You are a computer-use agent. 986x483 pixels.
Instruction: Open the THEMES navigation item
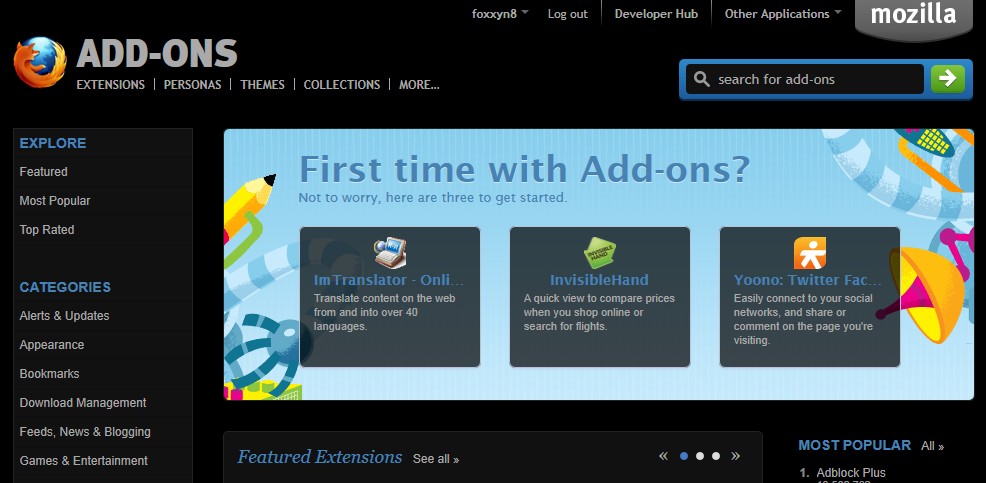(262, 84)
